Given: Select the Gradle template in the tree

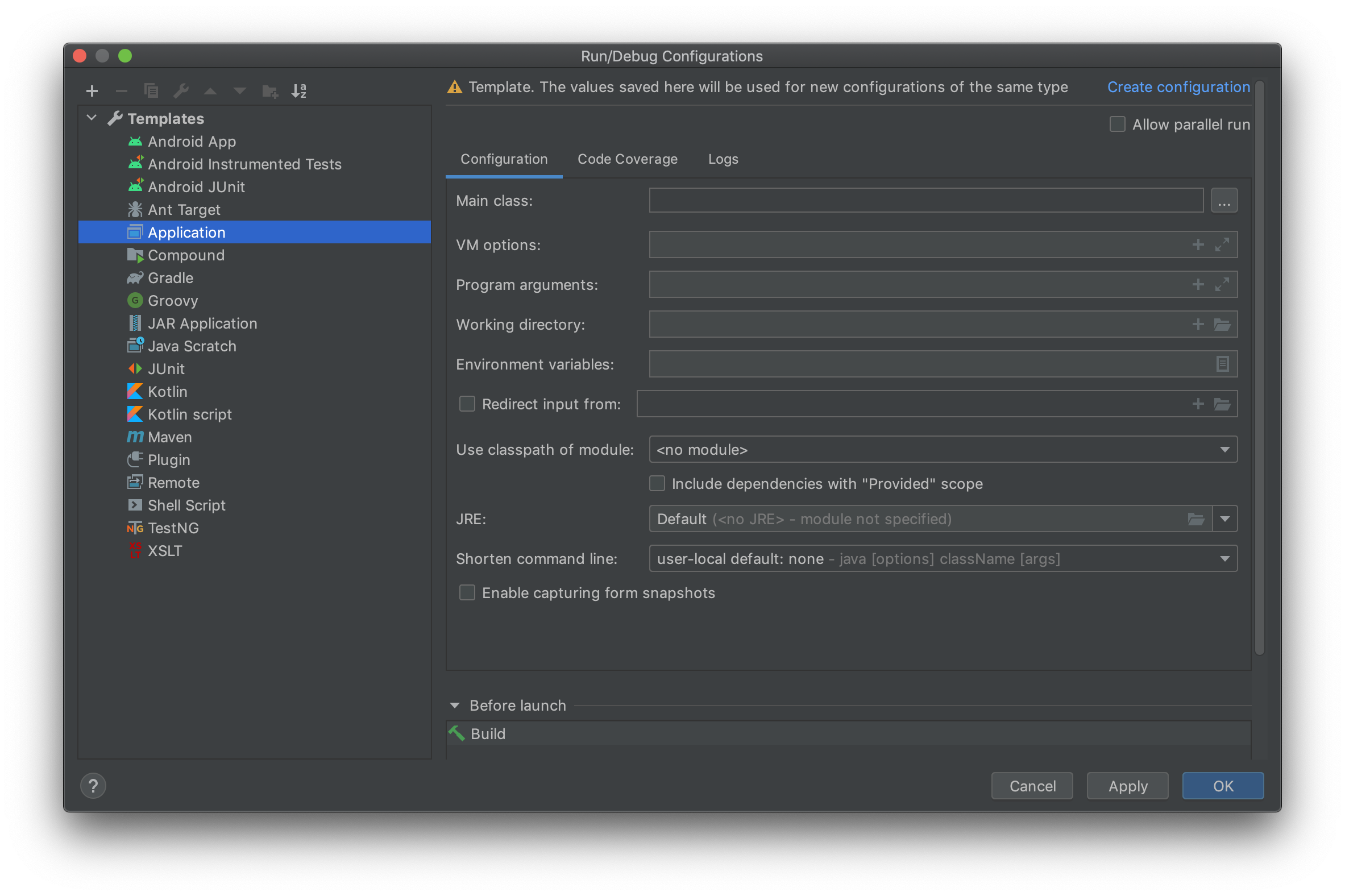Looking at the screenshot, I should tap(171, 278).
